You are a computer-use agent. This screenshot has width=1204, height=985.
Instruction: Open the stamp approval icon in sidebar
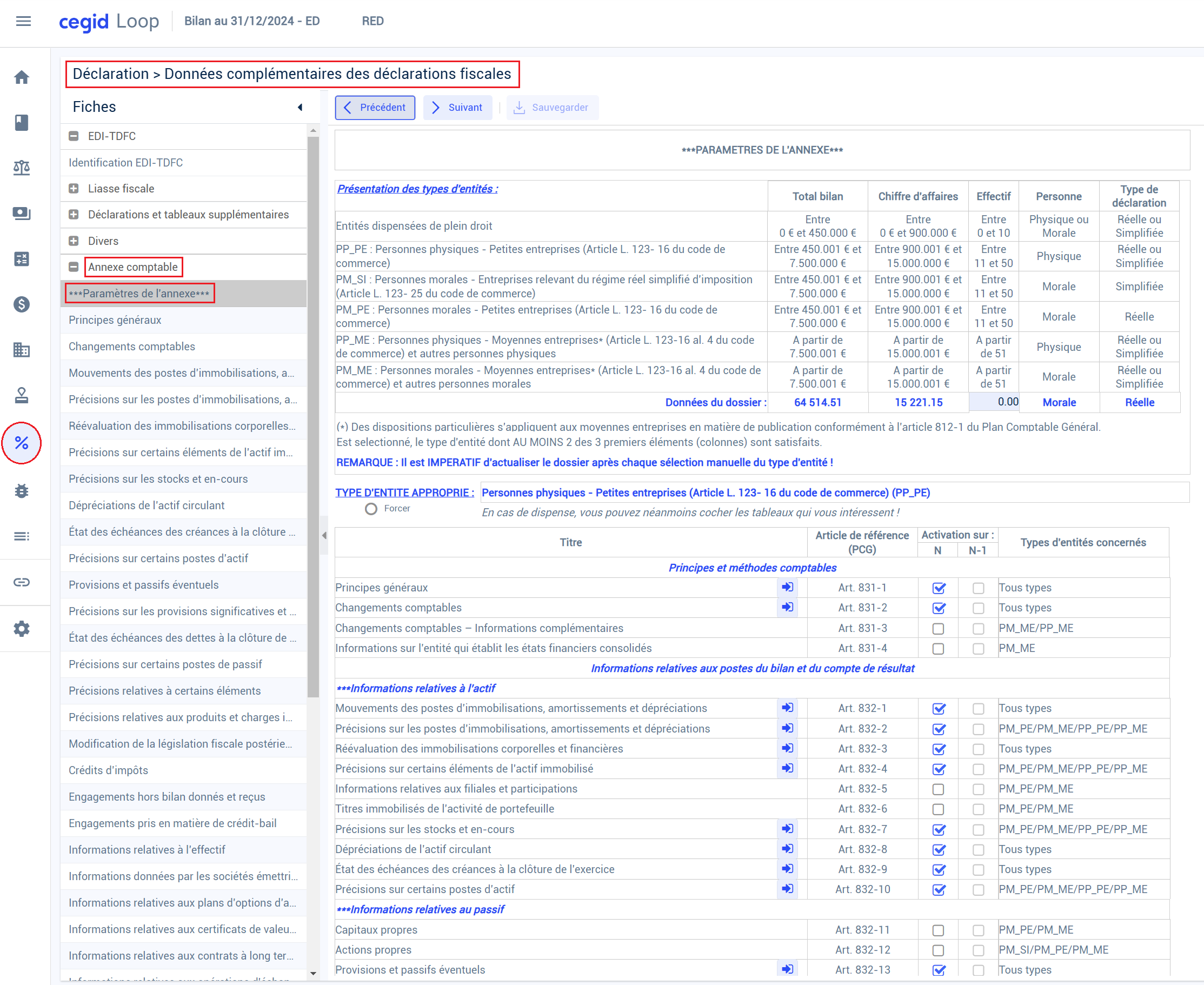click(x=22, y=396)
